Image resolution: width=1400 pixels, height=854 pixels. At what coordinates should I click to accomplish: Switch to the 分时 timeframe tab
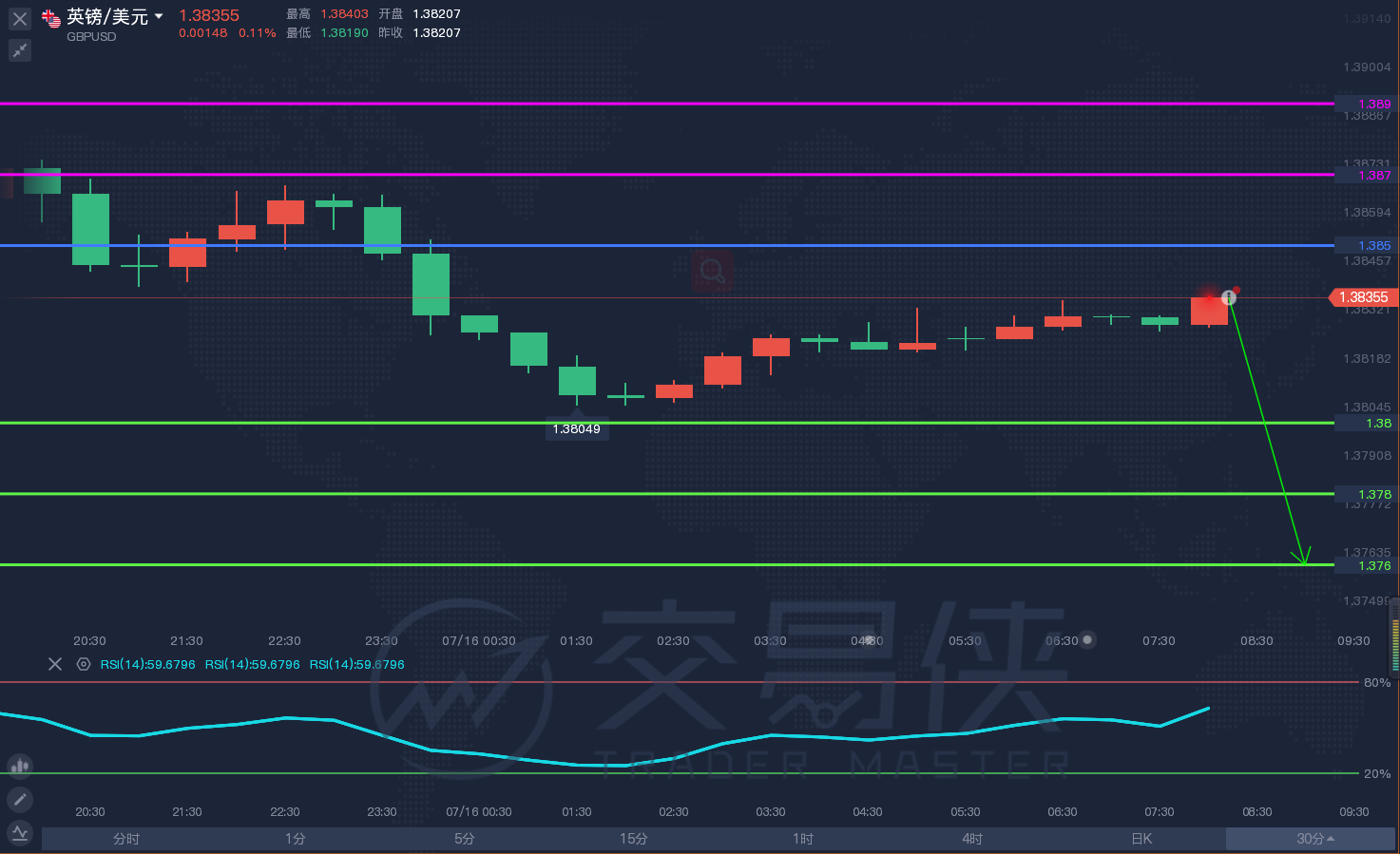coord(126,839)
